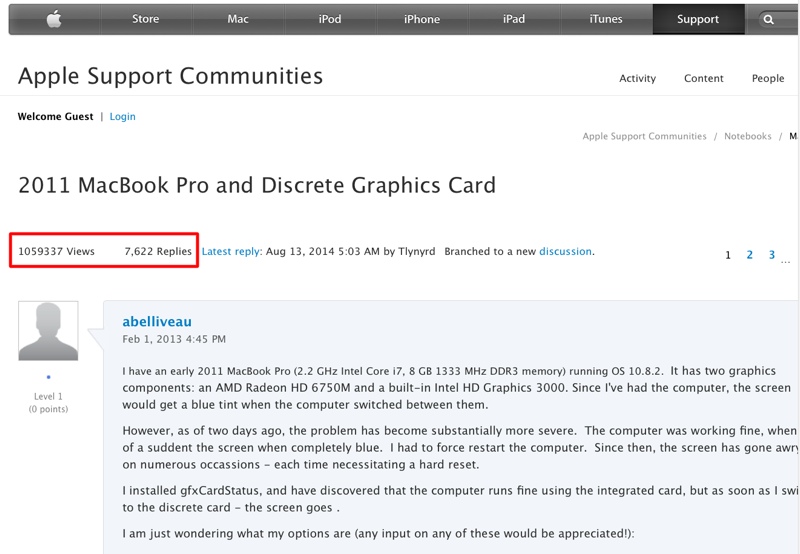The image size is (800, 554).
Task: Click the Welcome Guest text
Action: tap(56, 116)
